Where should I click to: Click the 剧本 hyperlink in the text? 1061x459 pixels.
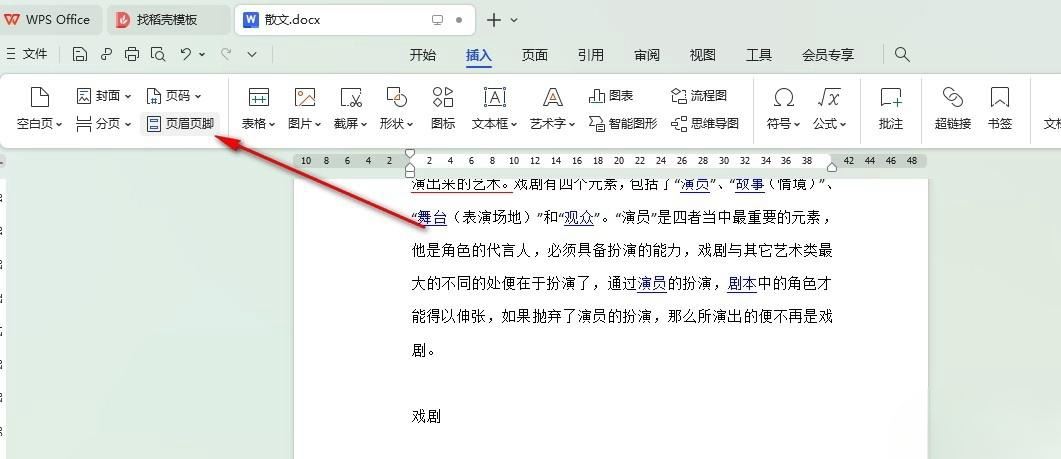(742, 284)
